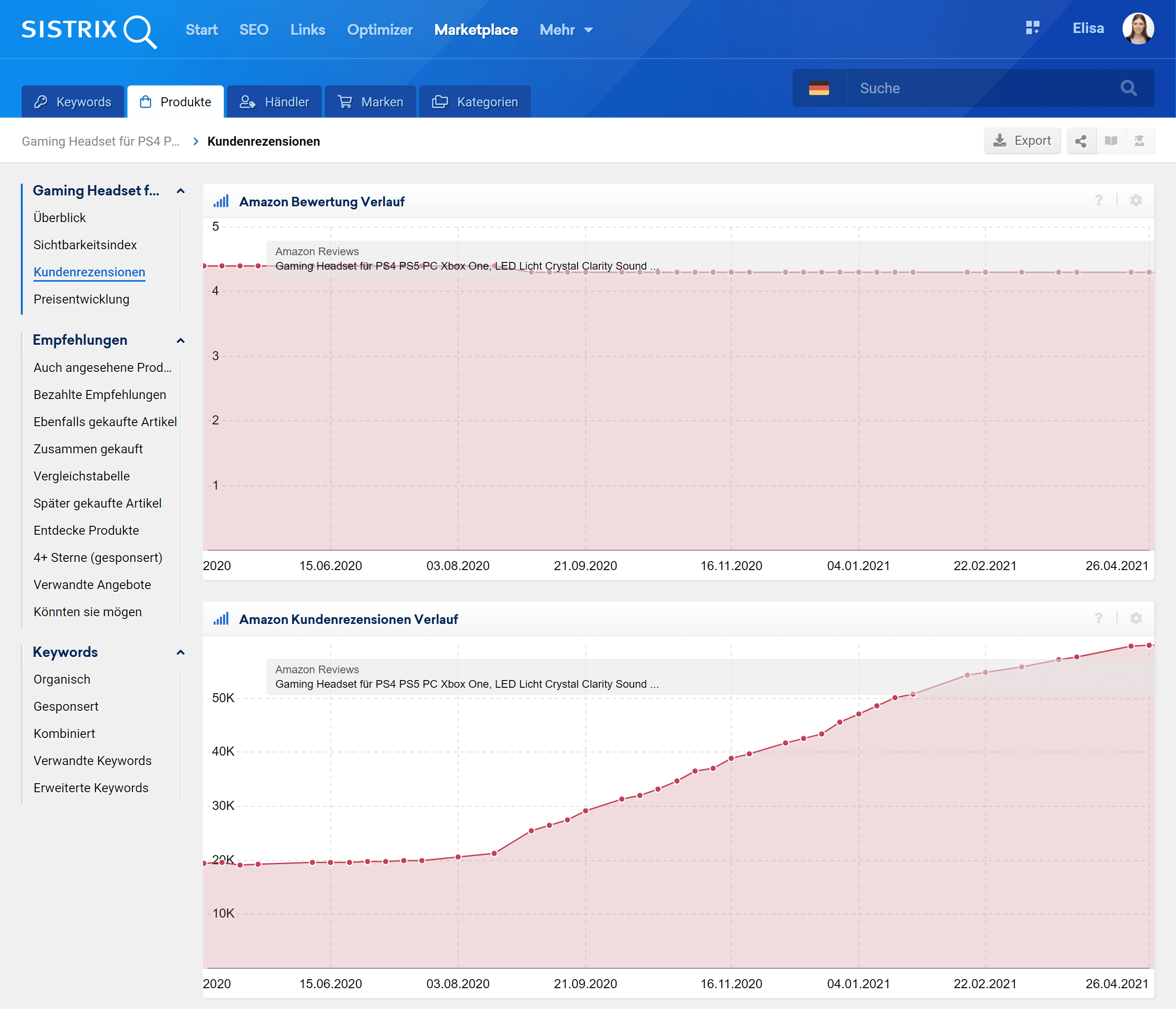Click help question mark on Kundenrezensionen Verlauf
Image resolution: width=1176 pixels, height=1009 pixels.
[1099, 619]
